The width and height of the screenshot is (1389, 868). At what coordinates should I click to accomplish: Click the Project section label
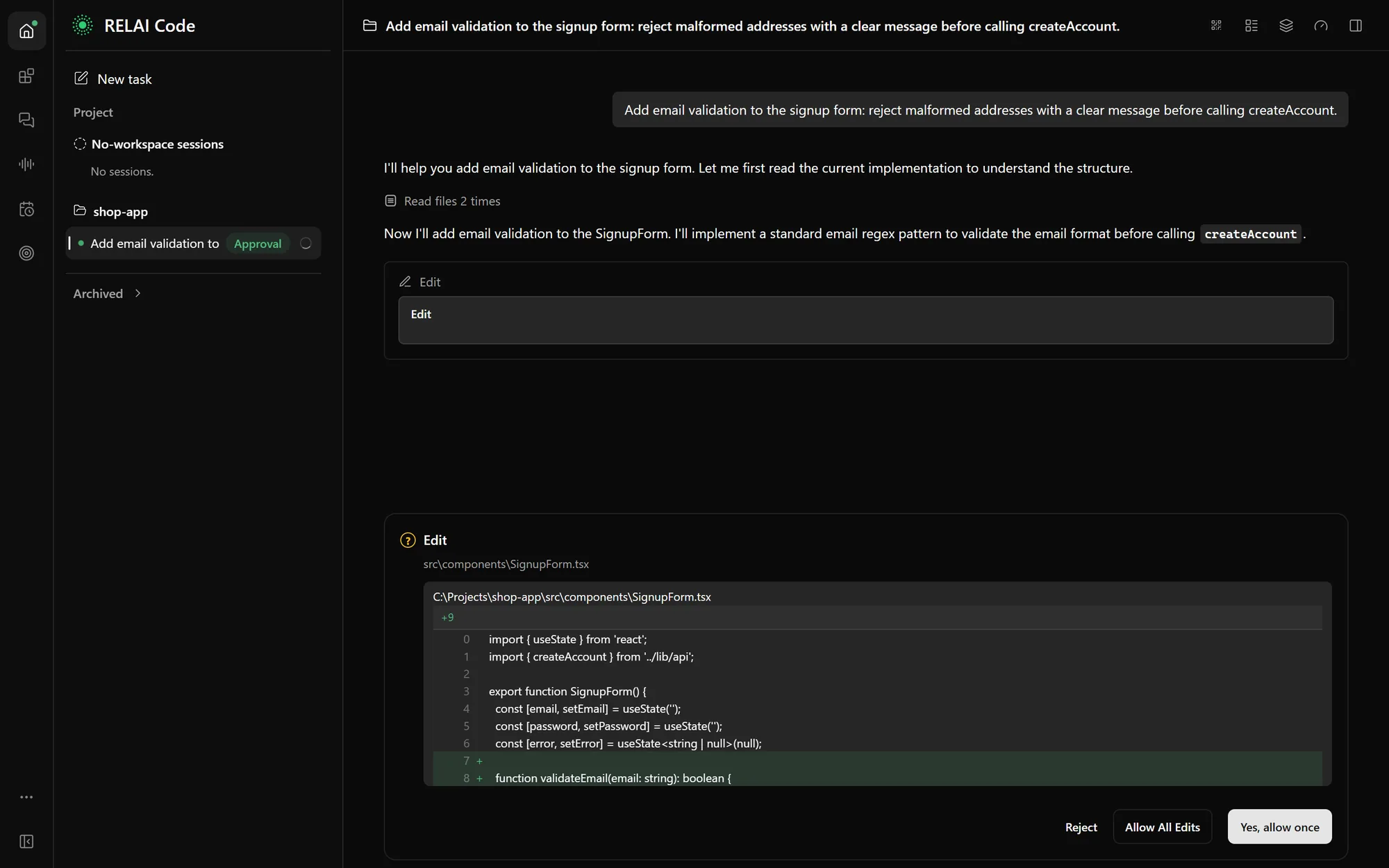93,112
